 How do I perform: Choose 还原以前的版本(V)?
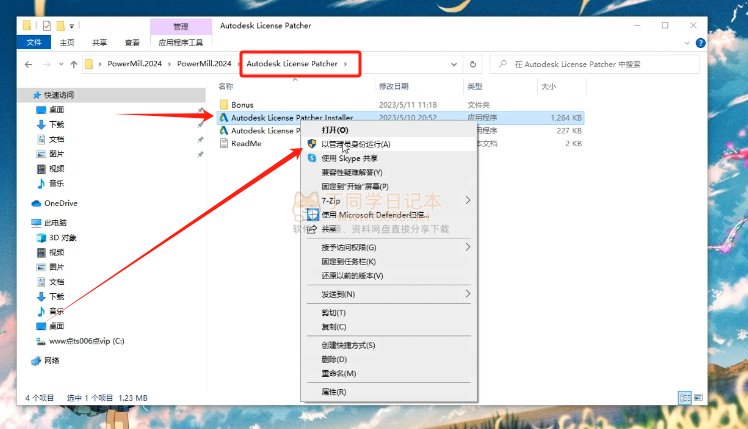point(389,276)
